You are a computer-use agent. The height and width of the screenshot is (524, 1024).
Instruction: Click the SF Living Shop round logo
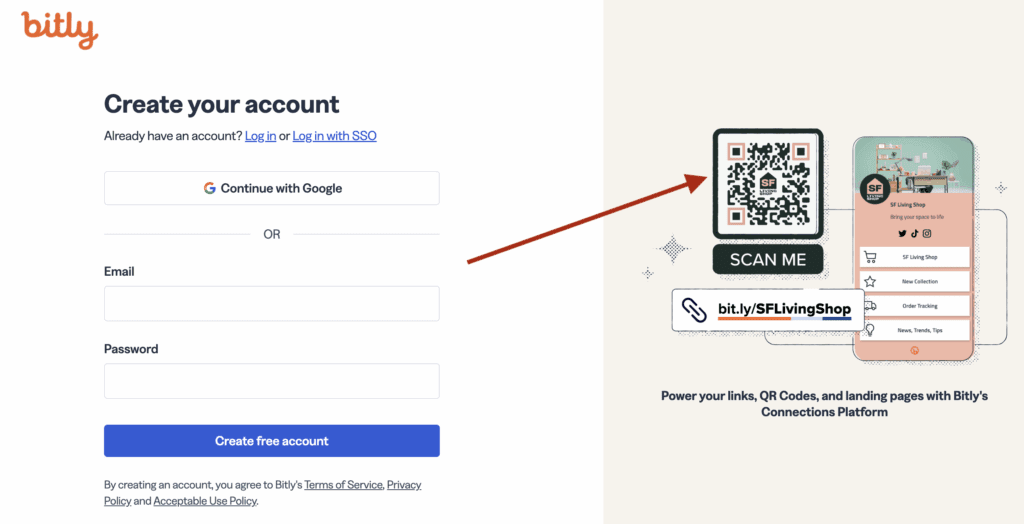pos(875,189)
